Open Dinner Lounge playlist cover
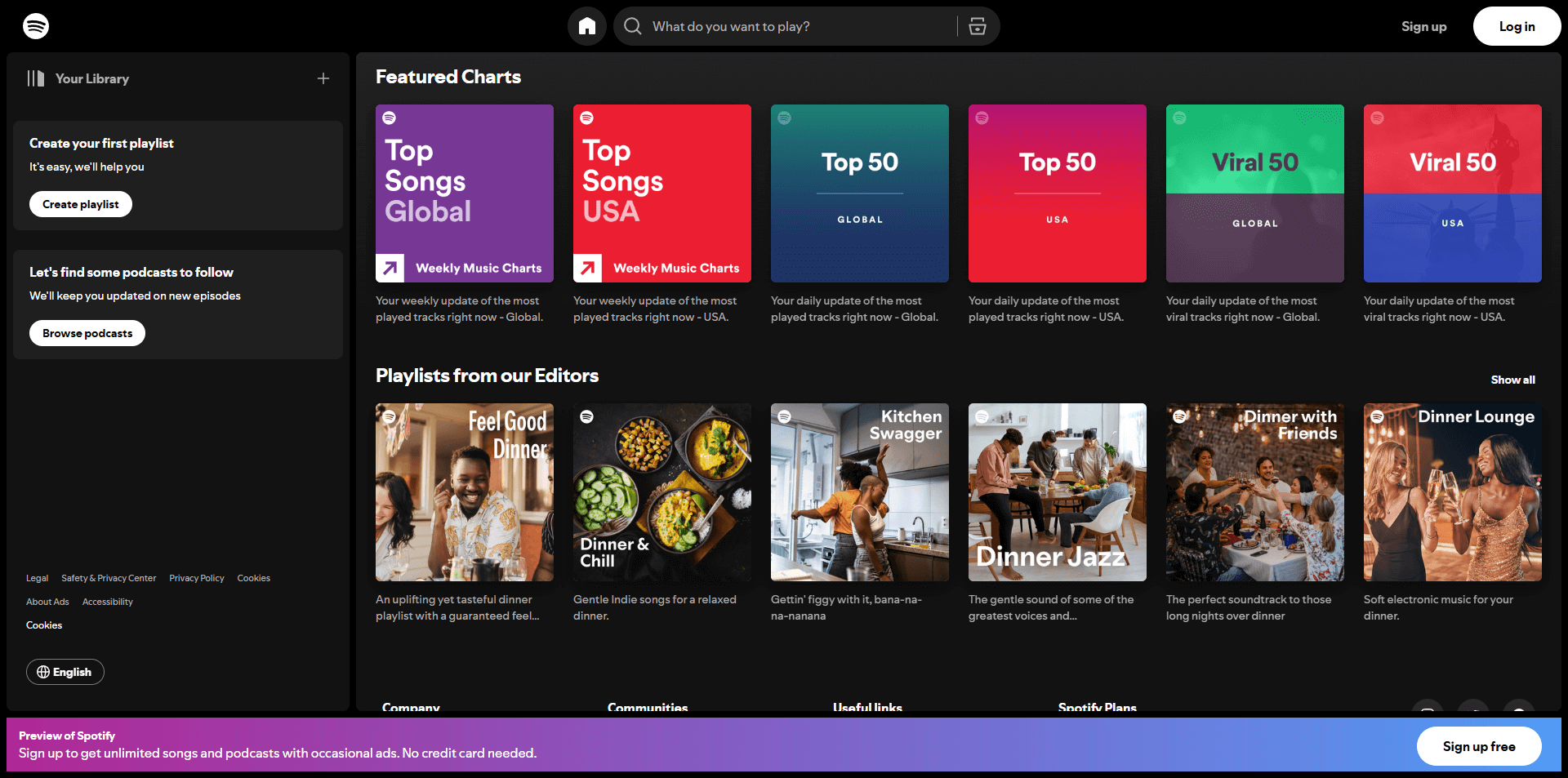Image resolution: width=1568 pixels, height=778 pixels. coord(1453,492)
